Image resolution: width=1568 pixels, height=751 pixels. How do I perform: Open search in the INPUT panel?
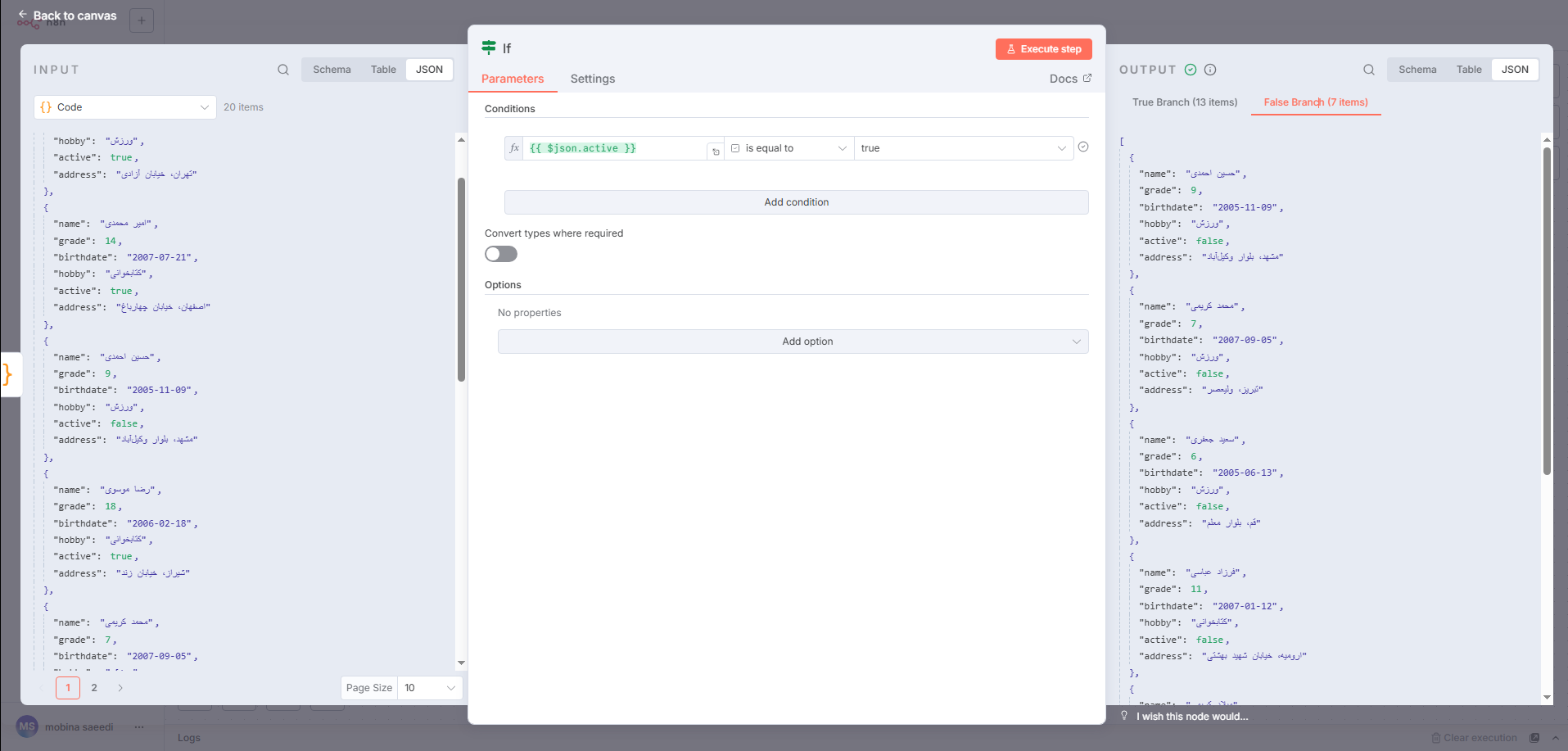283,70
